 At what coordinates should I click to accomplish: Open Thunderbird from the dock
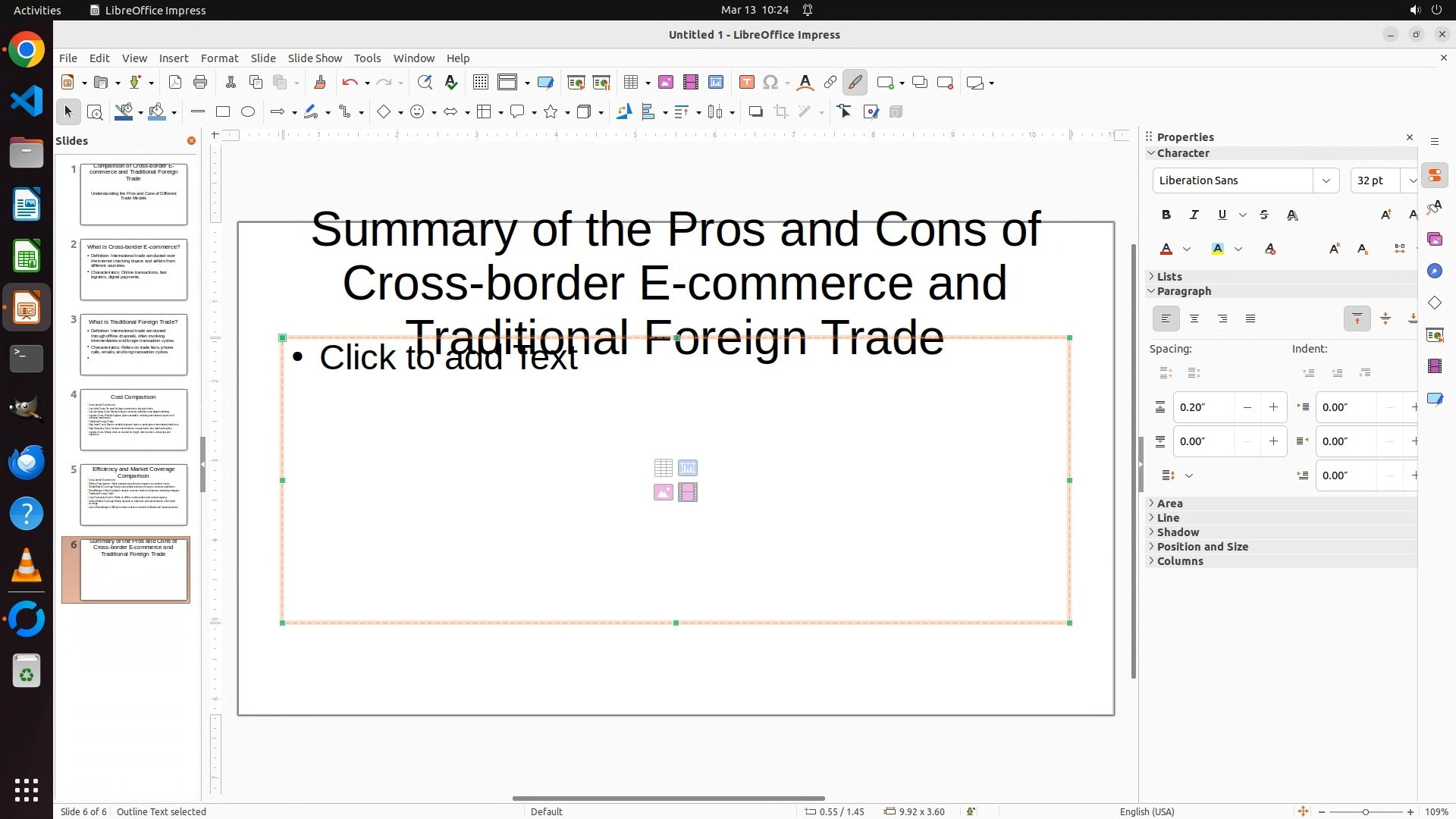coord(27,462)
